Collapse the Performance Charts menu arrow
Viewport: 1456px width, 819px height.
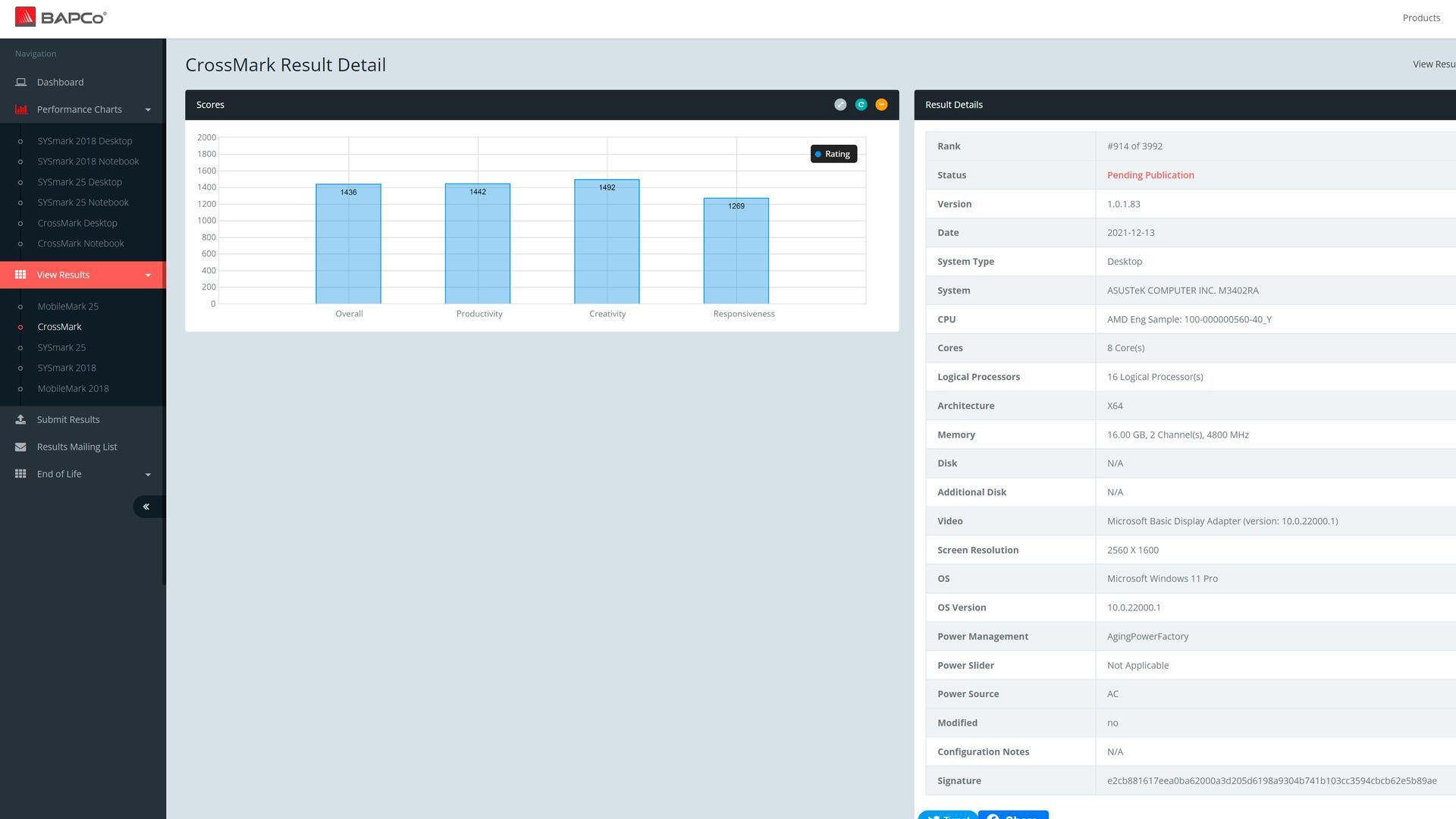click(148, 110)
